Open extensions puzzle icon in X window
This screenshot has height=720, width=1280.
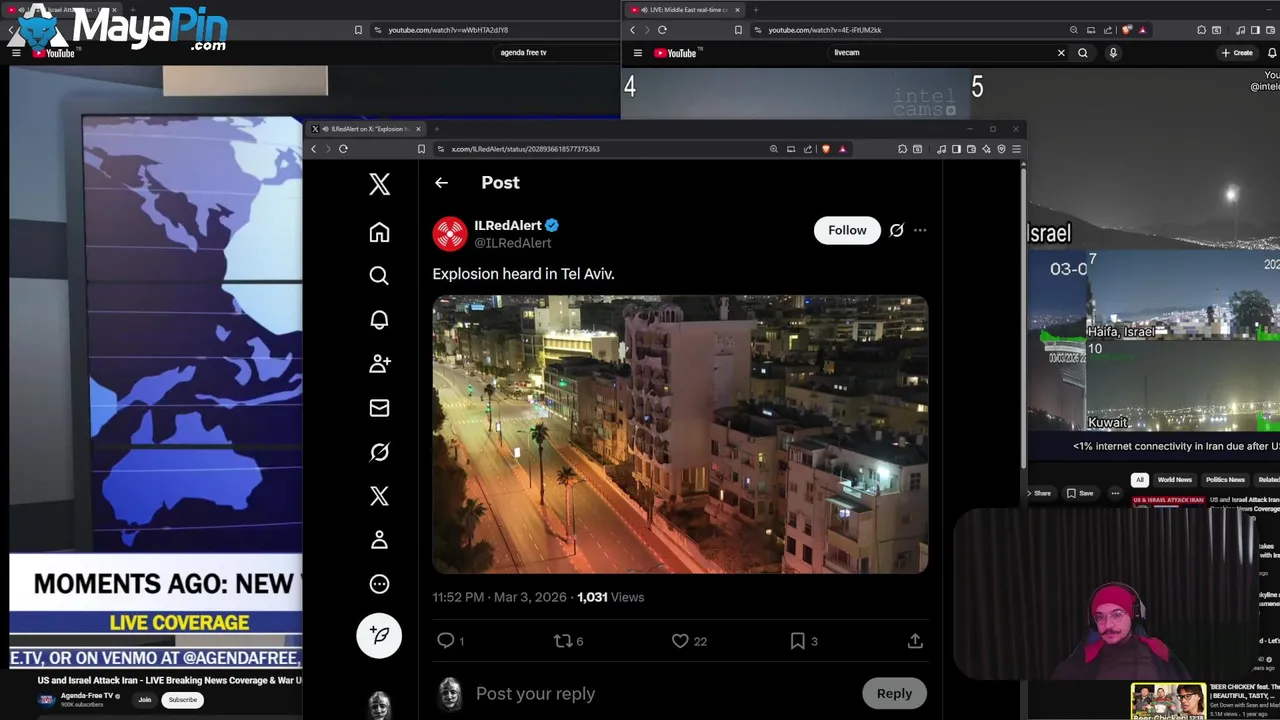click(902, 149)
